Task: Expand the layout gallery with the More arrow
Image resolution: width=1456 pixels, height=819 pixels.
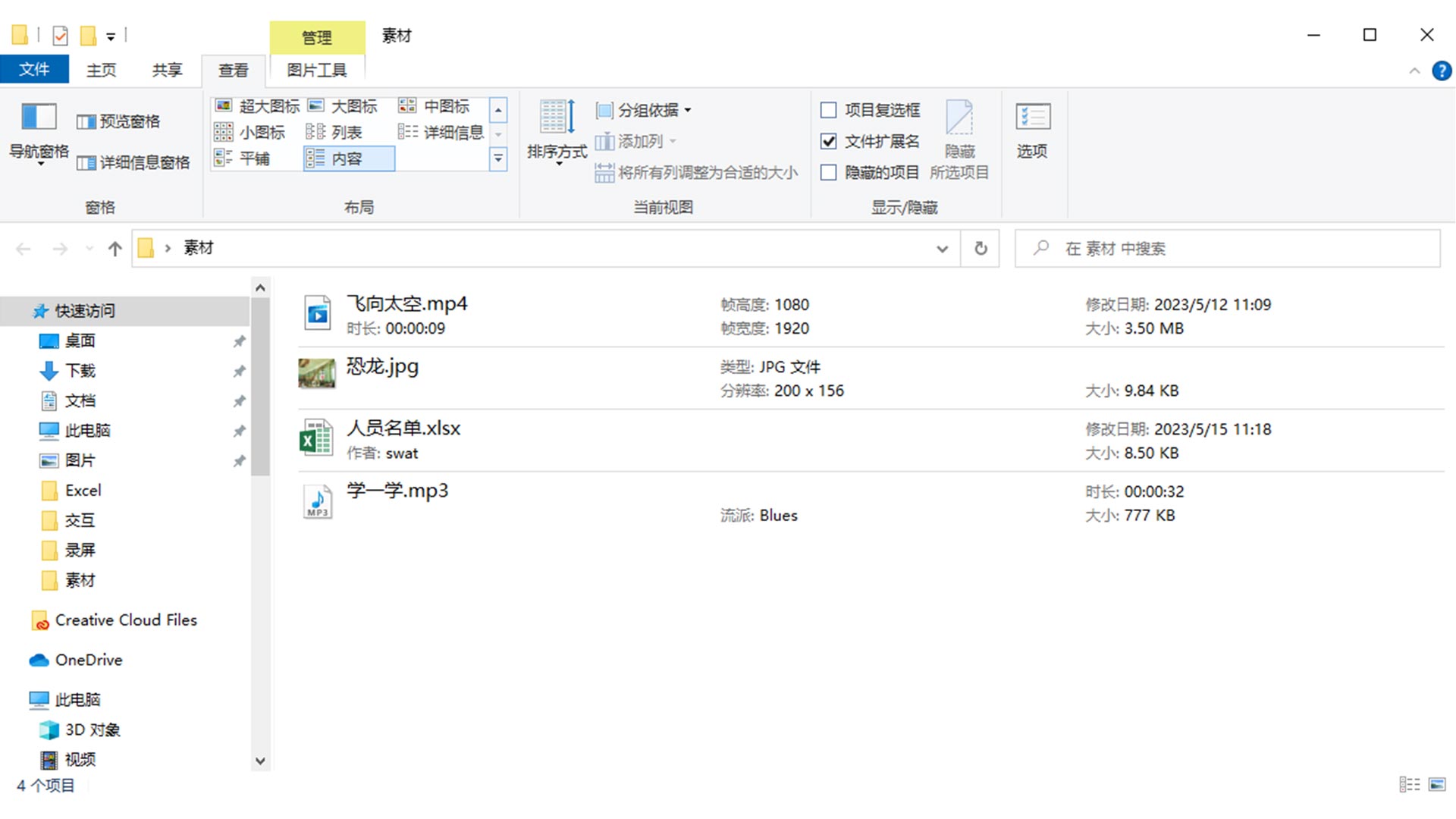Action: 498,159
